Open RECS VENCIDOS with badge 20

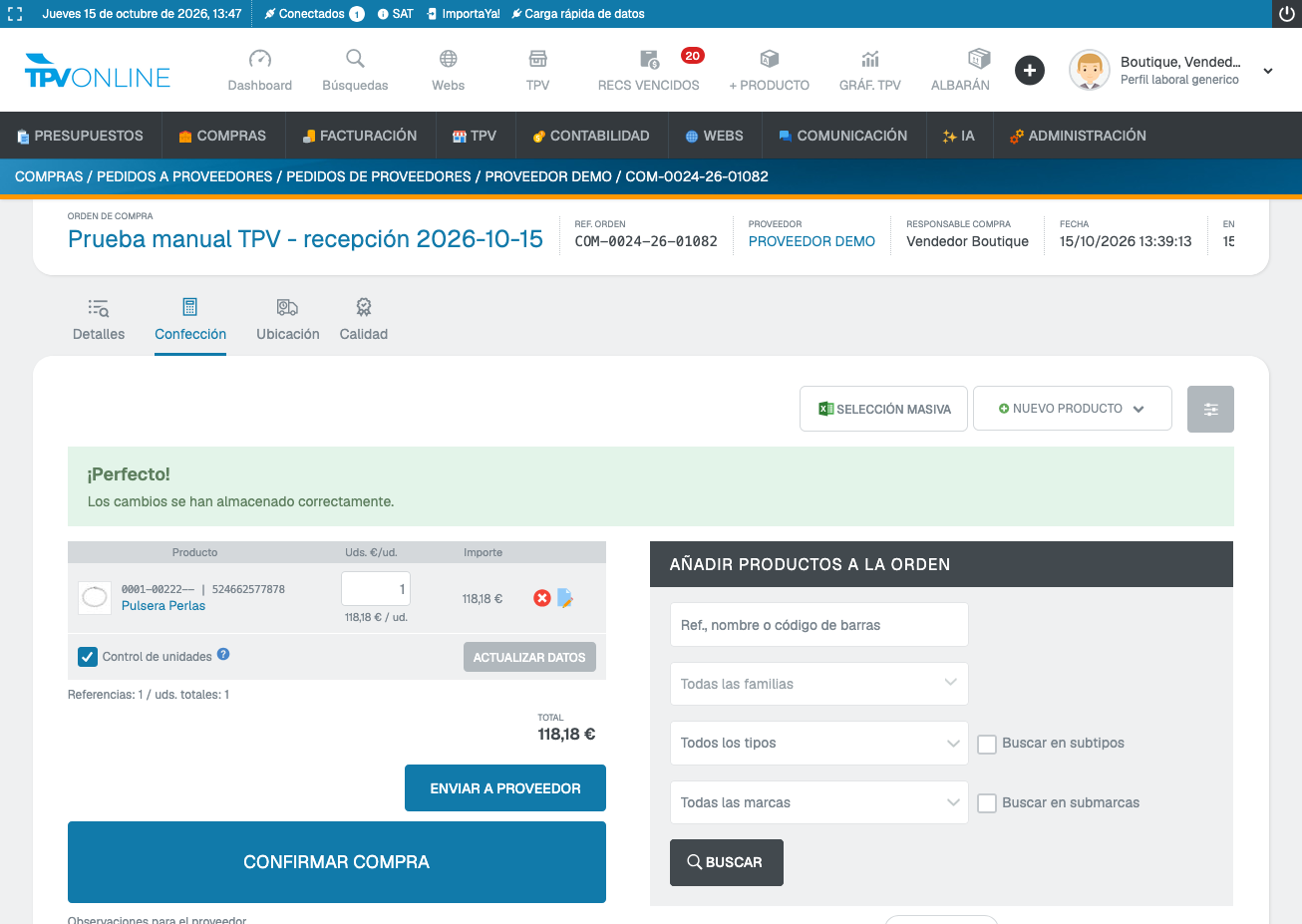tap(649, 70)
